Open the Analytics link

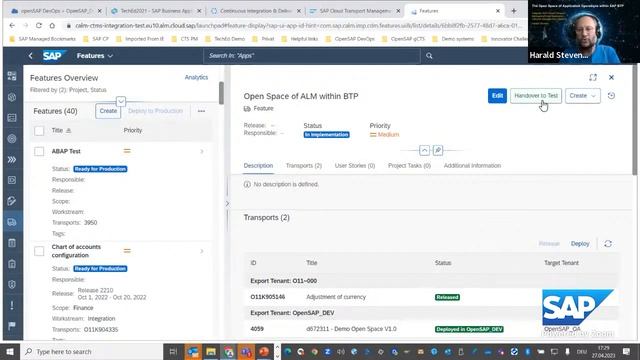tap(196, 77)
